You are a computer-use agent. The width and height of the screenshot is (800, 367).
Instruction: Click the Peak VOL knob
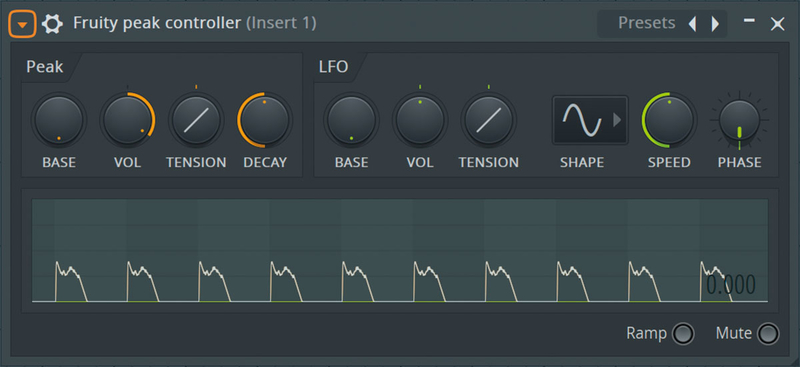[127, 119]
